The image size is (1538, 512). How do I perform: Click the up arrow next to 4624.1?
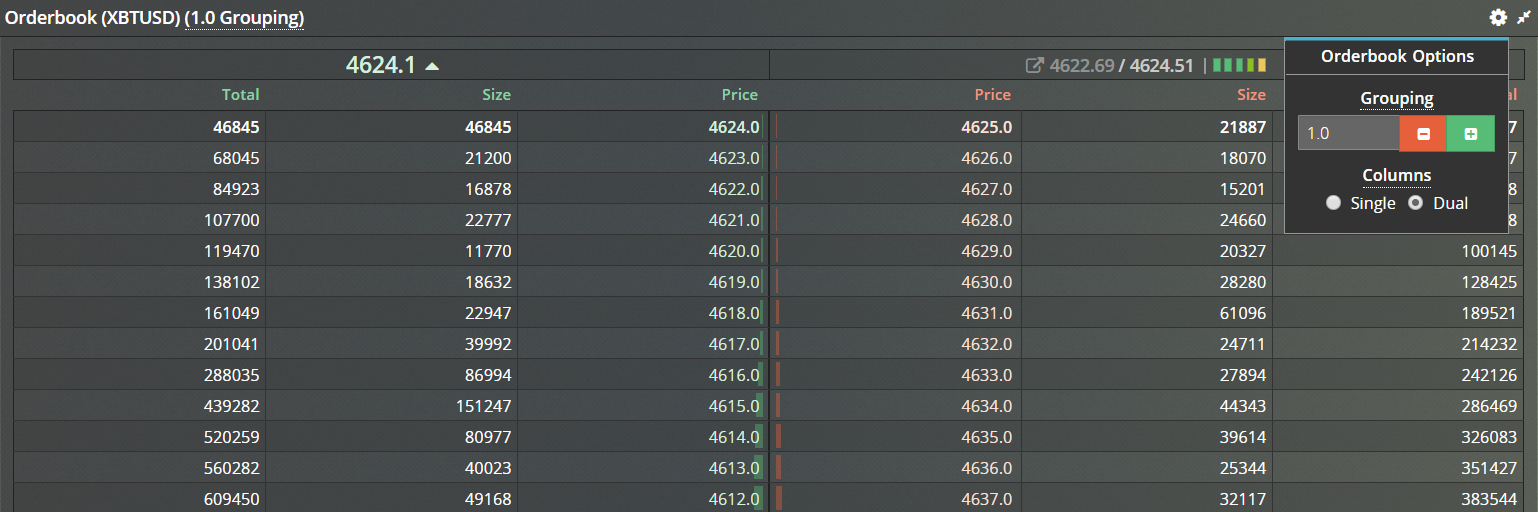432,66
